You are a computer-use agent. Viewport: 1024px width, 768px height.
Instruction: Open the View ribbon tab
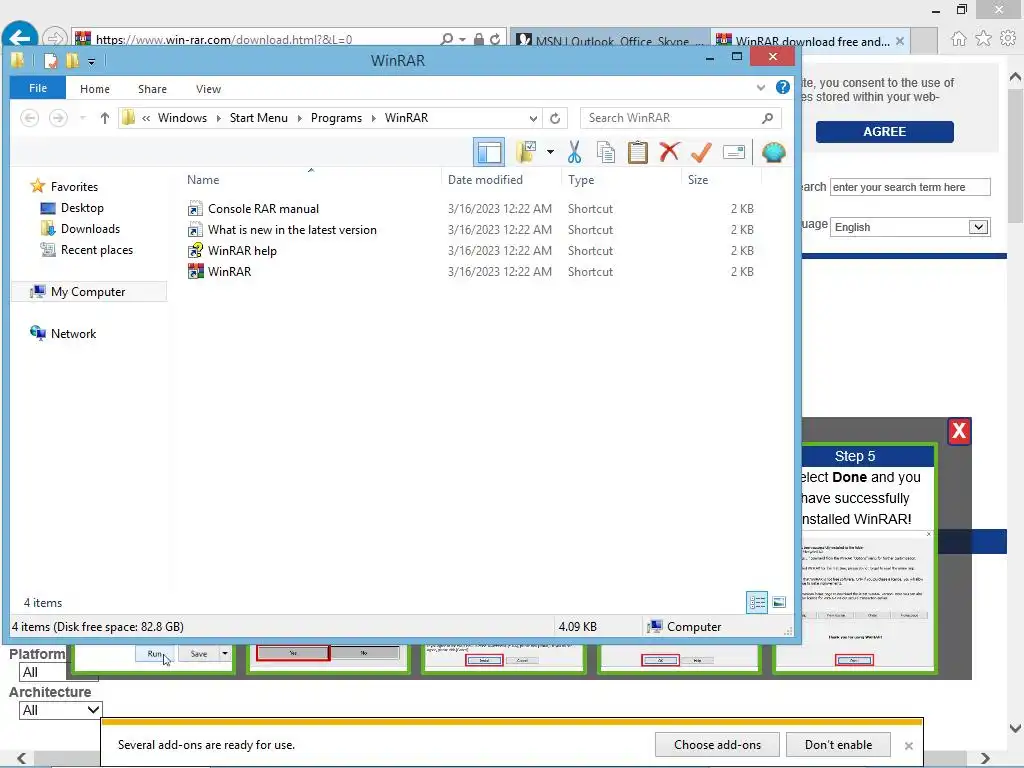coord(208,89)
